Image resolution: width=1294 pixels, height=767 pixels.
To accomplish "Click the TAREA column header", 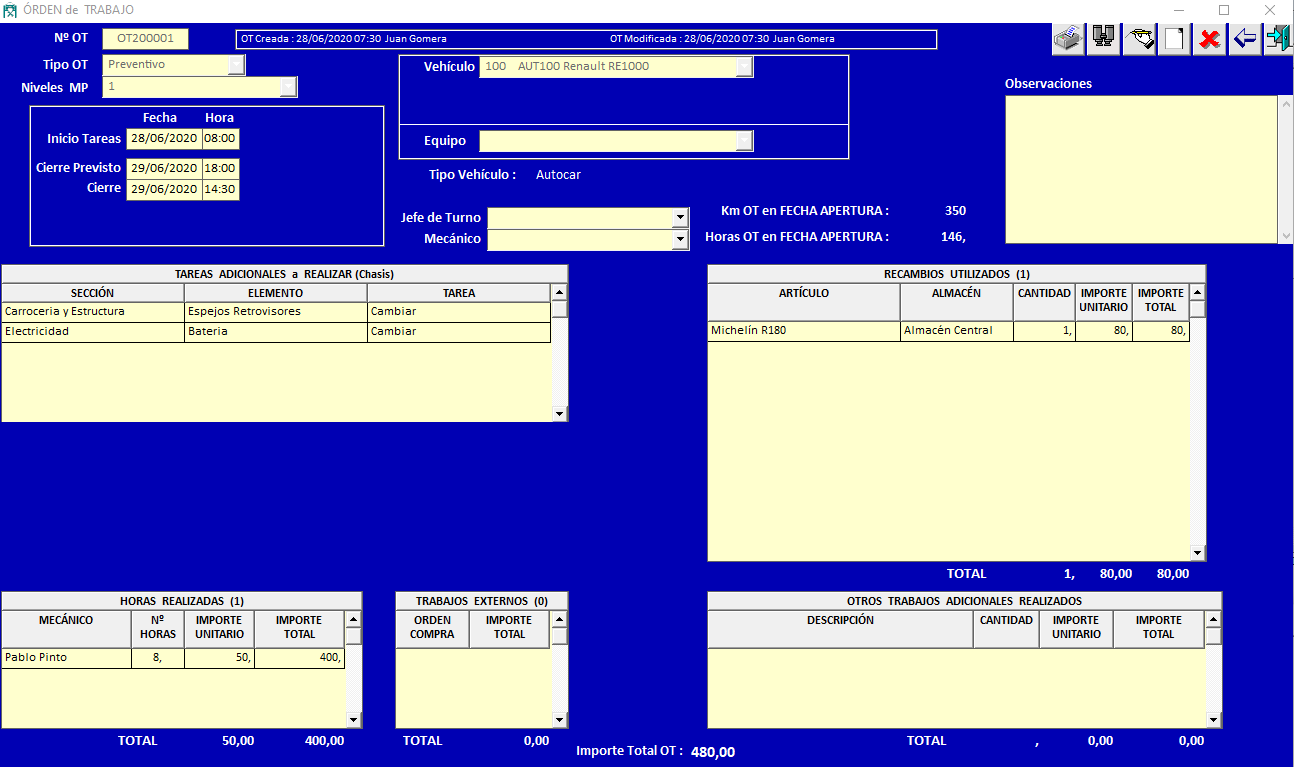I will (x=459, y=293).
